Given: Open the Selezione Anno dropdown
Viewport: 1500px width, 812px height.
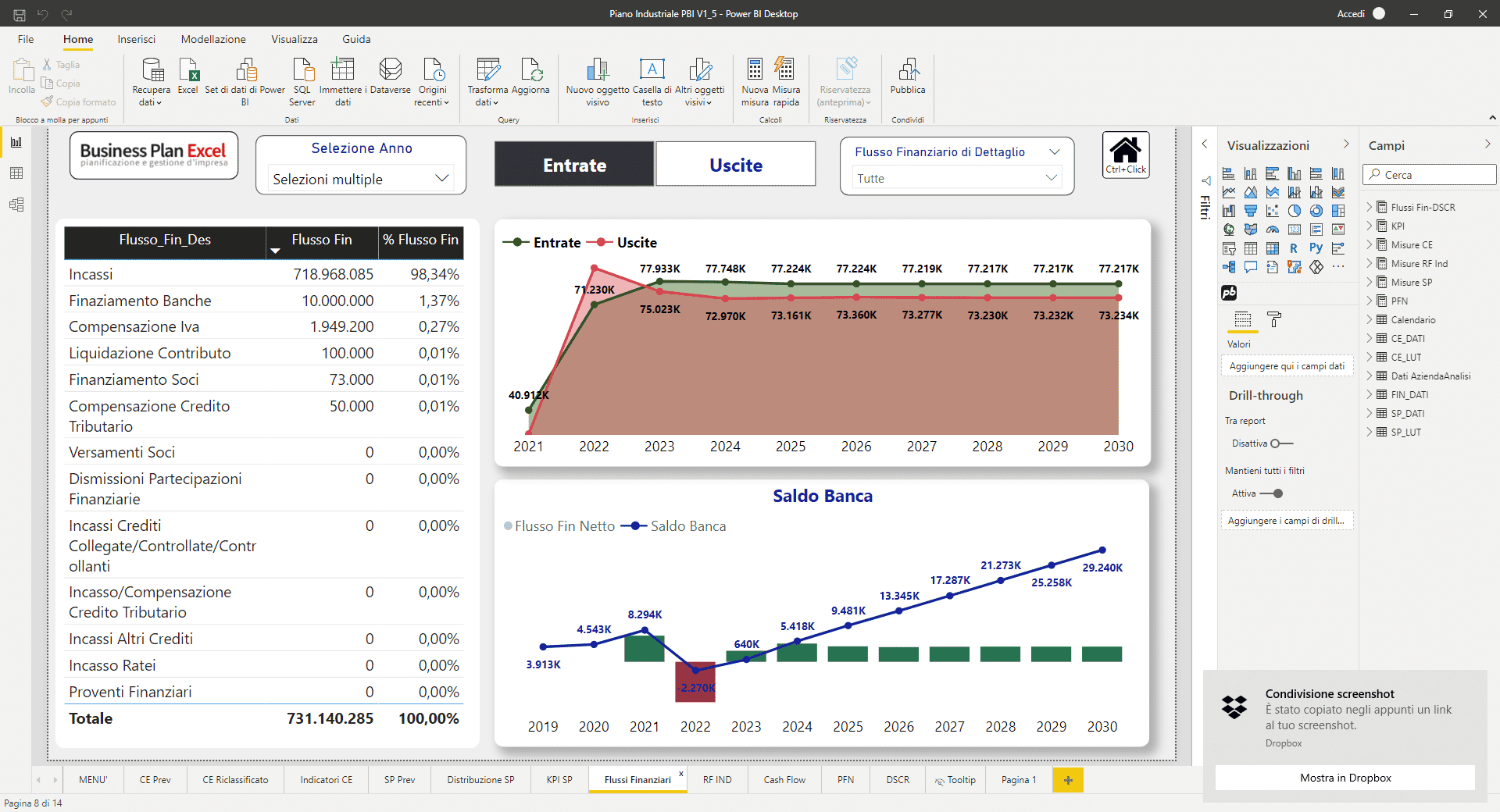Looking at the screenshot, I should (x=361, y=179).
